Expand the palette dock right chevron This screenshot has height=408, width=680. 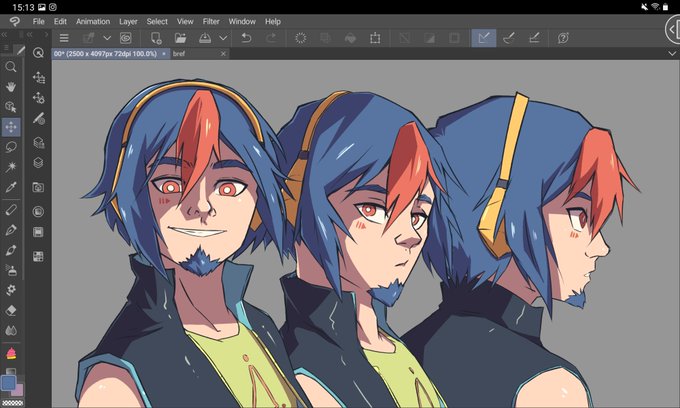(x=46, y=34)
